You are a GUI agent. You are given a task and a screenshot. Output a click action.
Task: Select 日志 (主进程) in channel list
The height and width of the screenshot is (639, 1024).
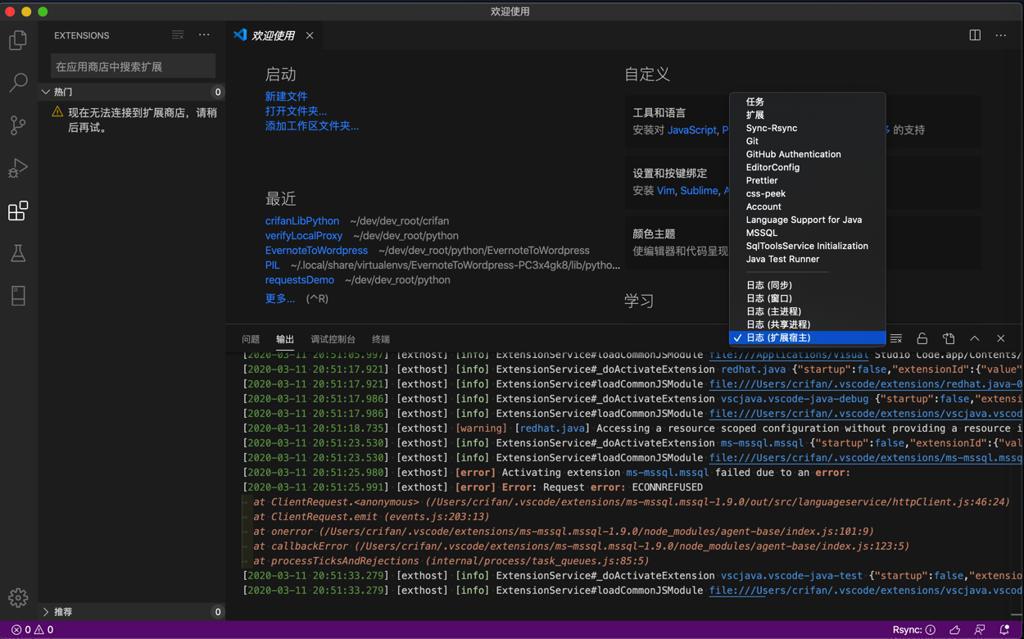pos(807,312)
